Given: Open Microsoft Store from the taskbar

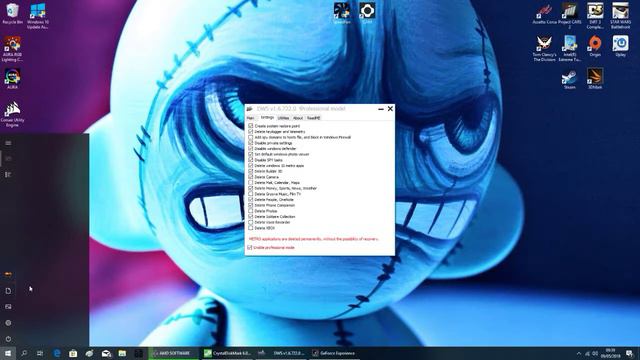Looking at the screenshot, I should [73, 353].
